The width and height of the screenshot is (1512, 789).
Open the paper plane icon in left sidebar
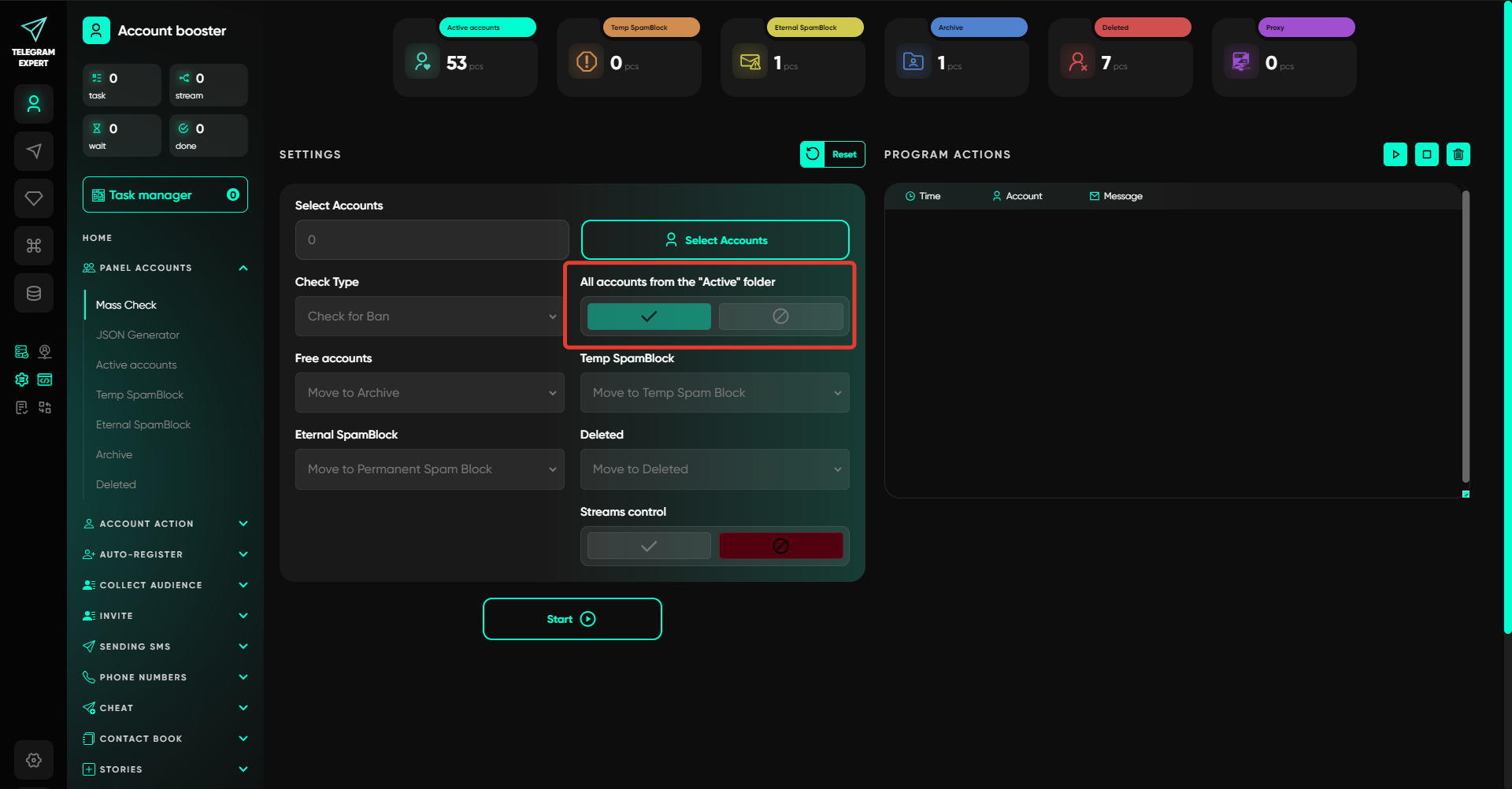34,151
